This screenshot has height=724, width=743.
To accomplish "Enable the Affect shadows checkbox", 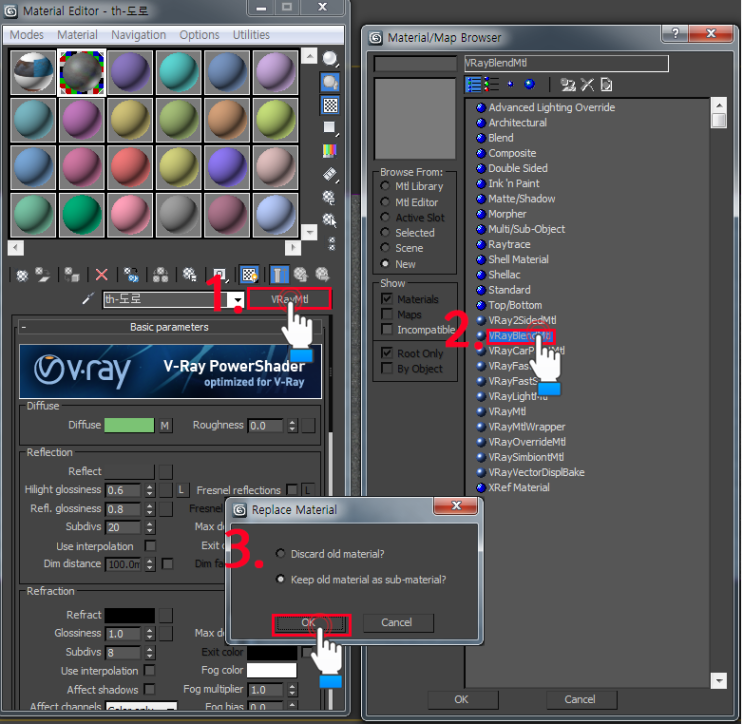I will click(x=150, y=688).
